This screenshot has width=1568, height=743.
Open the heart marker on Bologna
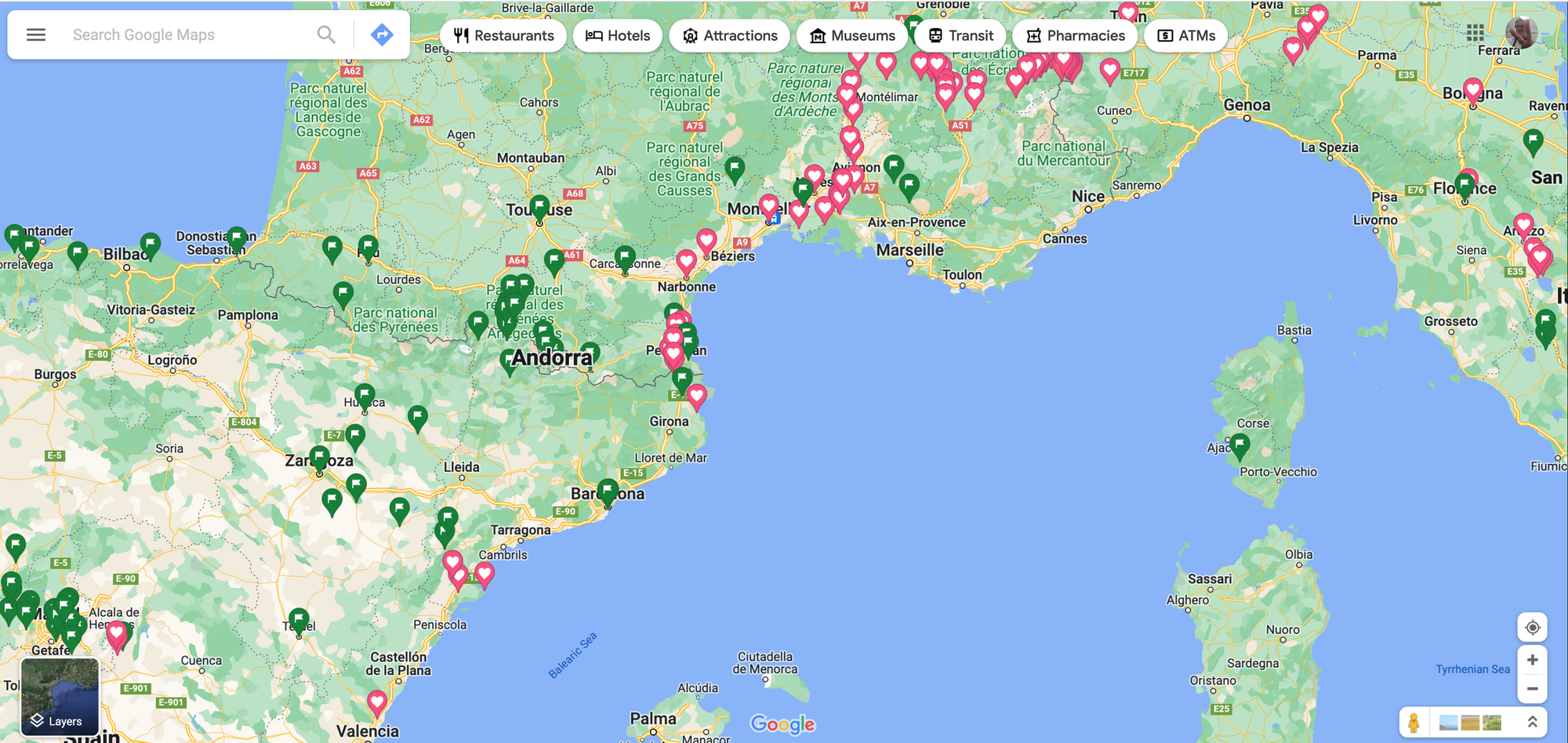(1473, 92)
